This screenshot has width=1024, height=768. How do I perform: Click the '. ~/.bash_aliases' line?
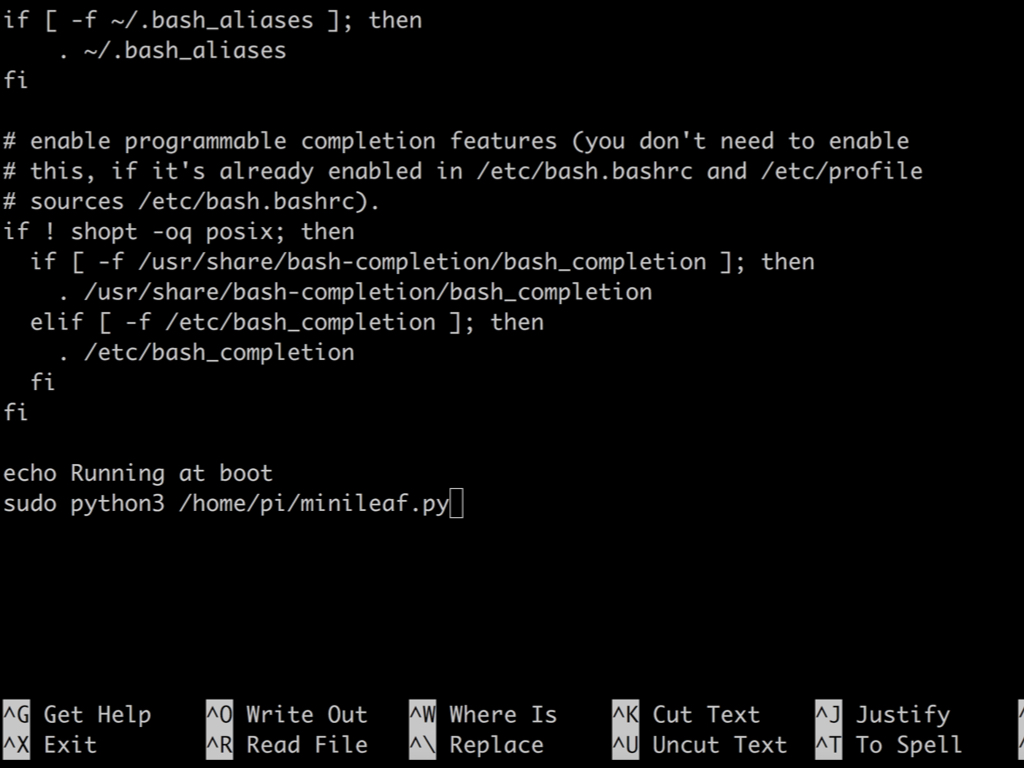[172, 50]
